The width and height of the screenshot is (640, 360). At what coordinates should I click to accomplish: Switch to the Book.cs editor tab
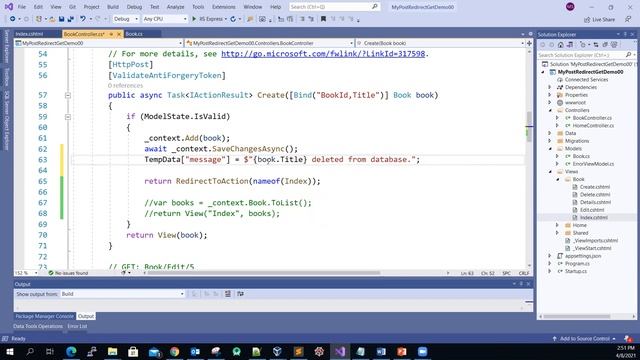click(134, 34)
